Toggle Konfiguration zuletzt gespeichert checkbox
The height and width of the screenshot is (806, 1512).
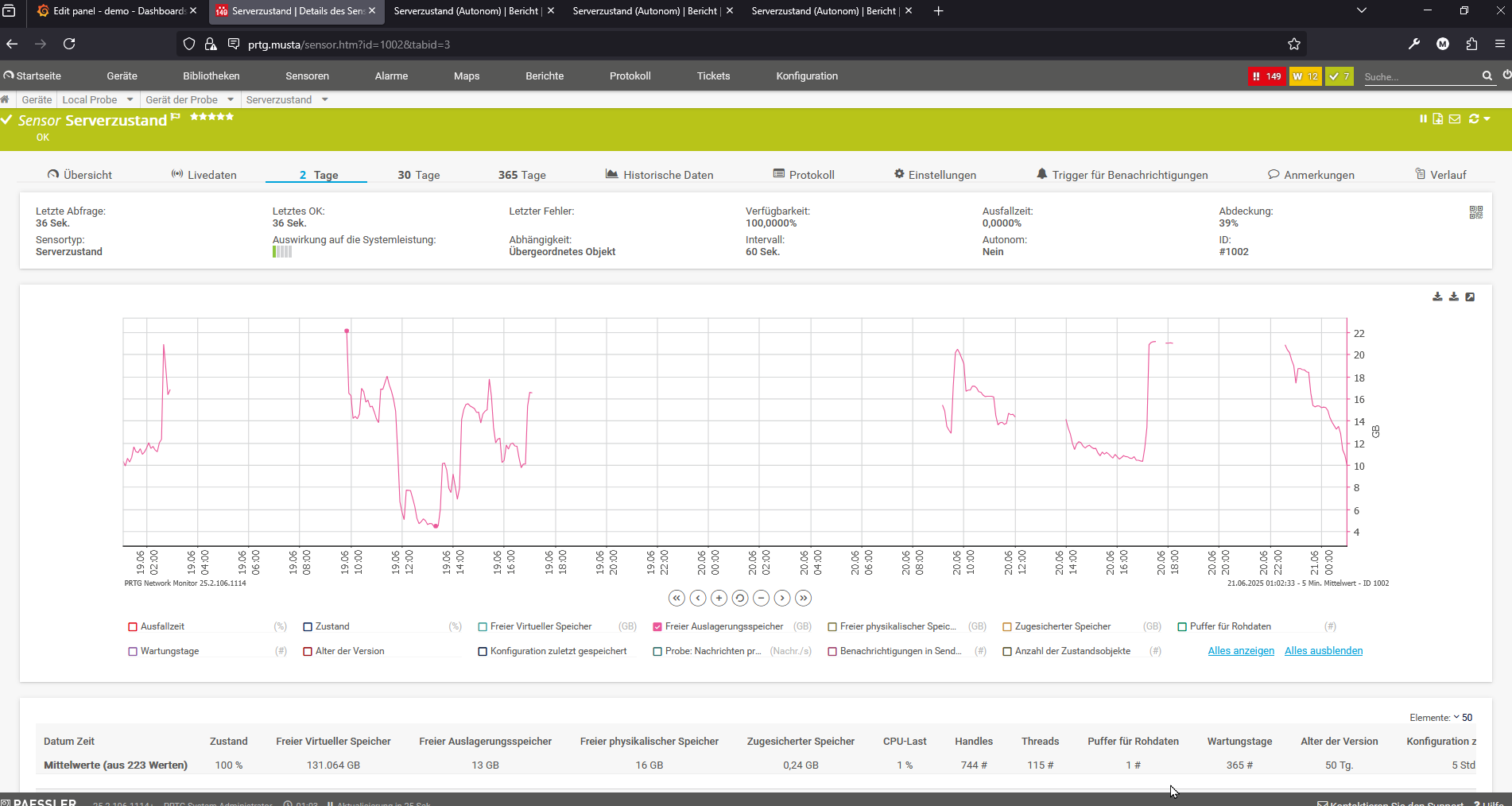[x=483, y=652]
